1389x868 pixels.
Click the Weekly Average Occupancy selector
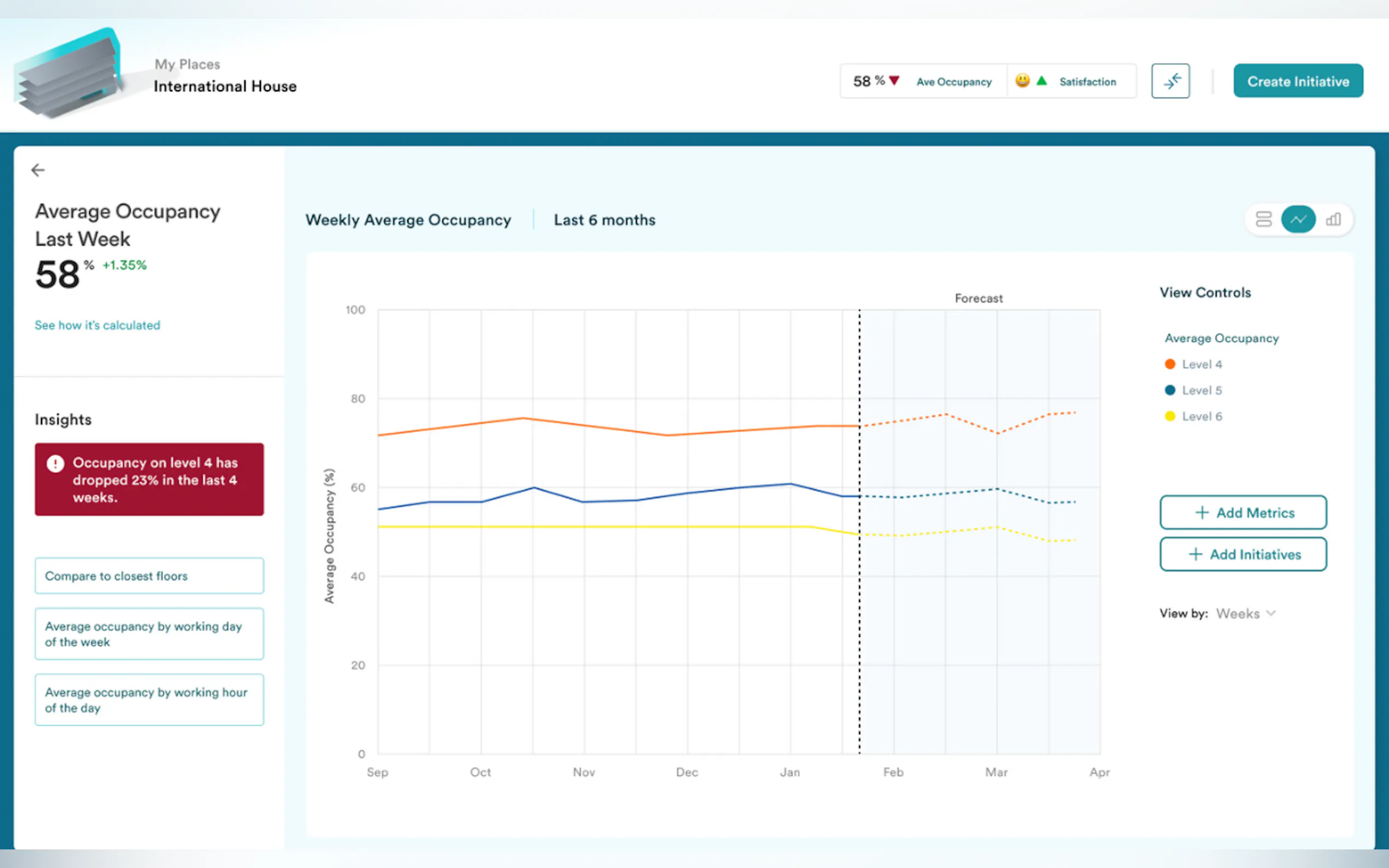click(408, 220)
